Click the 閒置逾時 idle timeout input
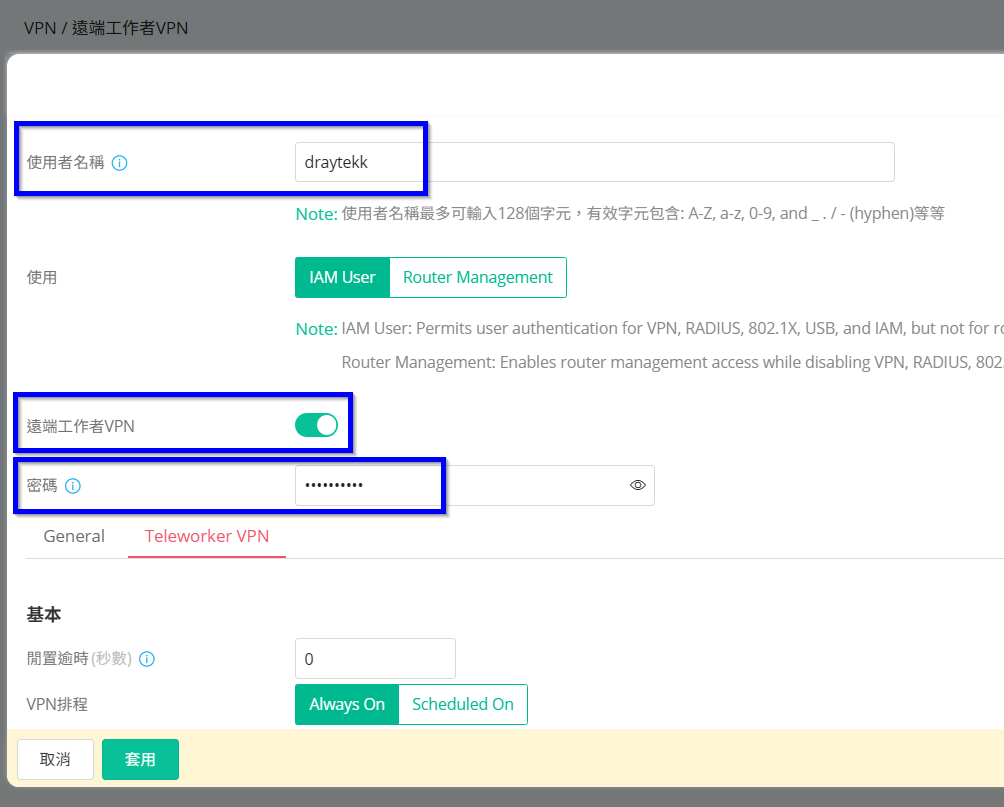 coord(375,659)
